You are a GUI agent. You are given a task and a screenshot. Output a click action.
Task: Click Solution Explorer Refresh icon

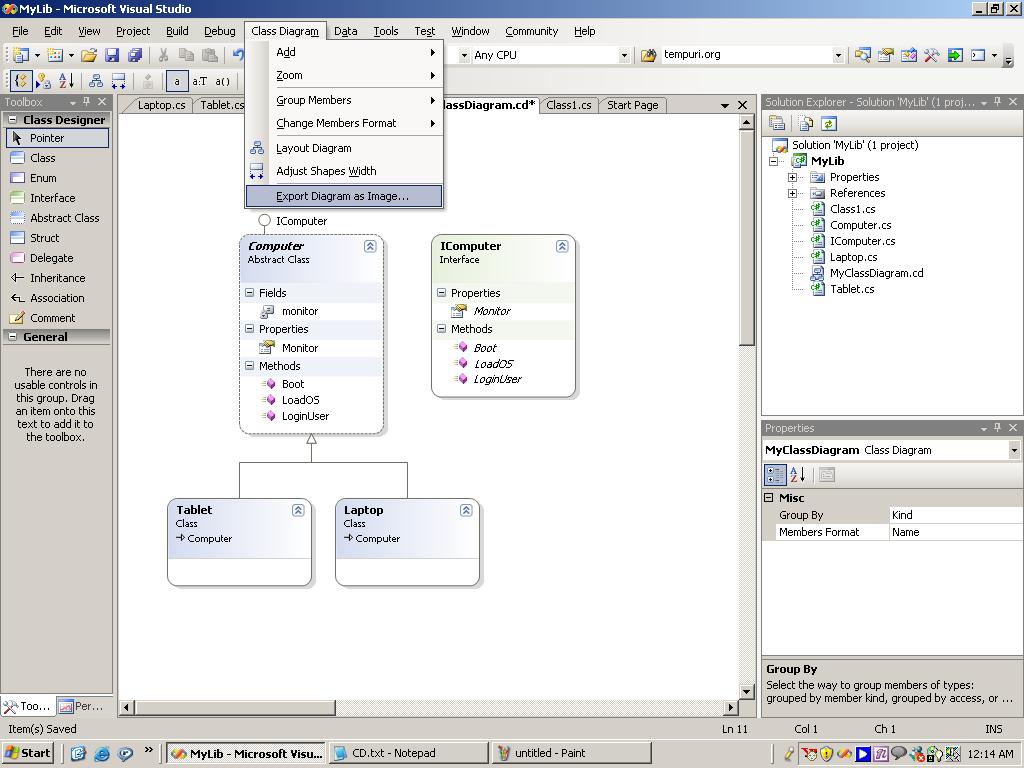click(x=829, y=123)
